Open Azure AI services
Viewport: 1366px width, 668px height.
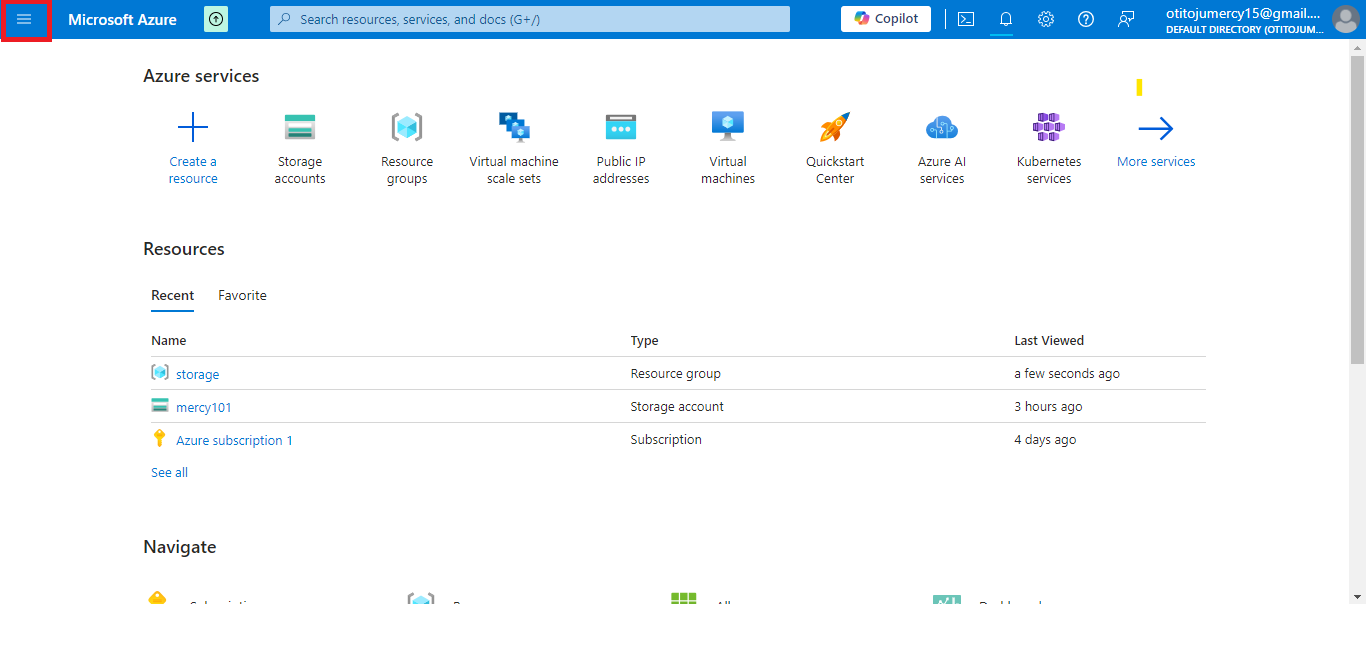pyautogui.click(x=941, y=128)
